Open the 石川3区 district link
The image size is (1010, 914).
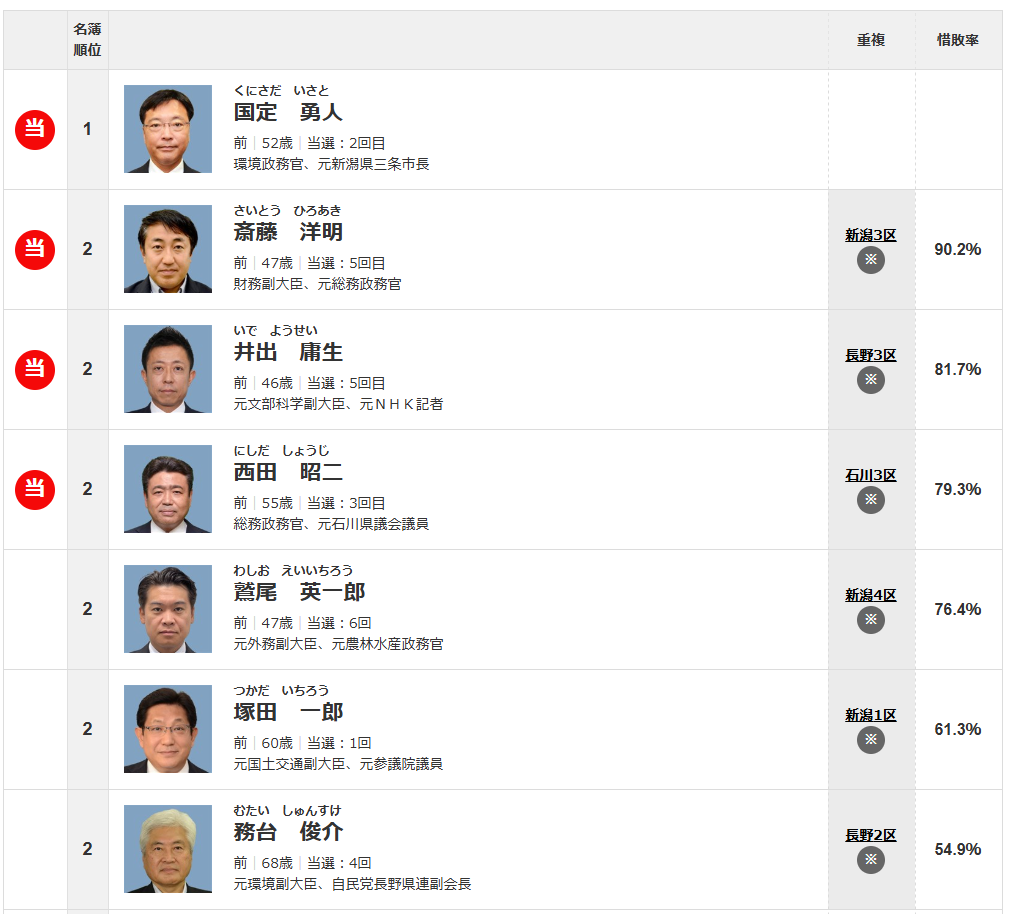click(870, 475)
